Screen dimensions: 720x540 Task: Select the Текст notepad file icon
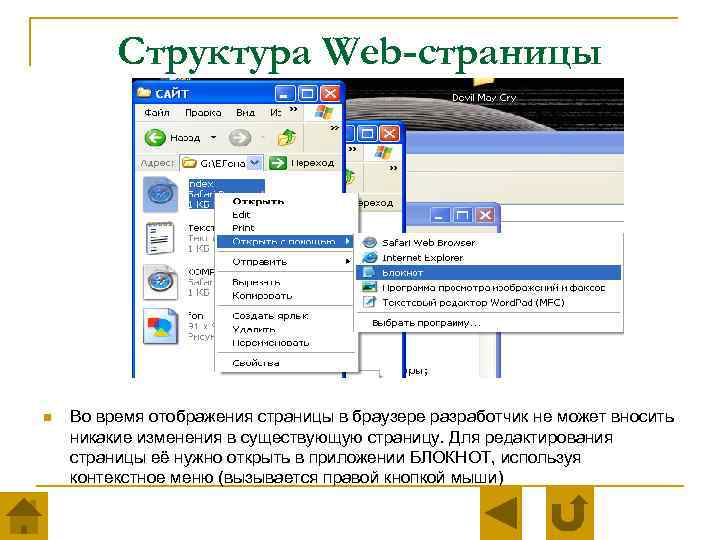160,238
